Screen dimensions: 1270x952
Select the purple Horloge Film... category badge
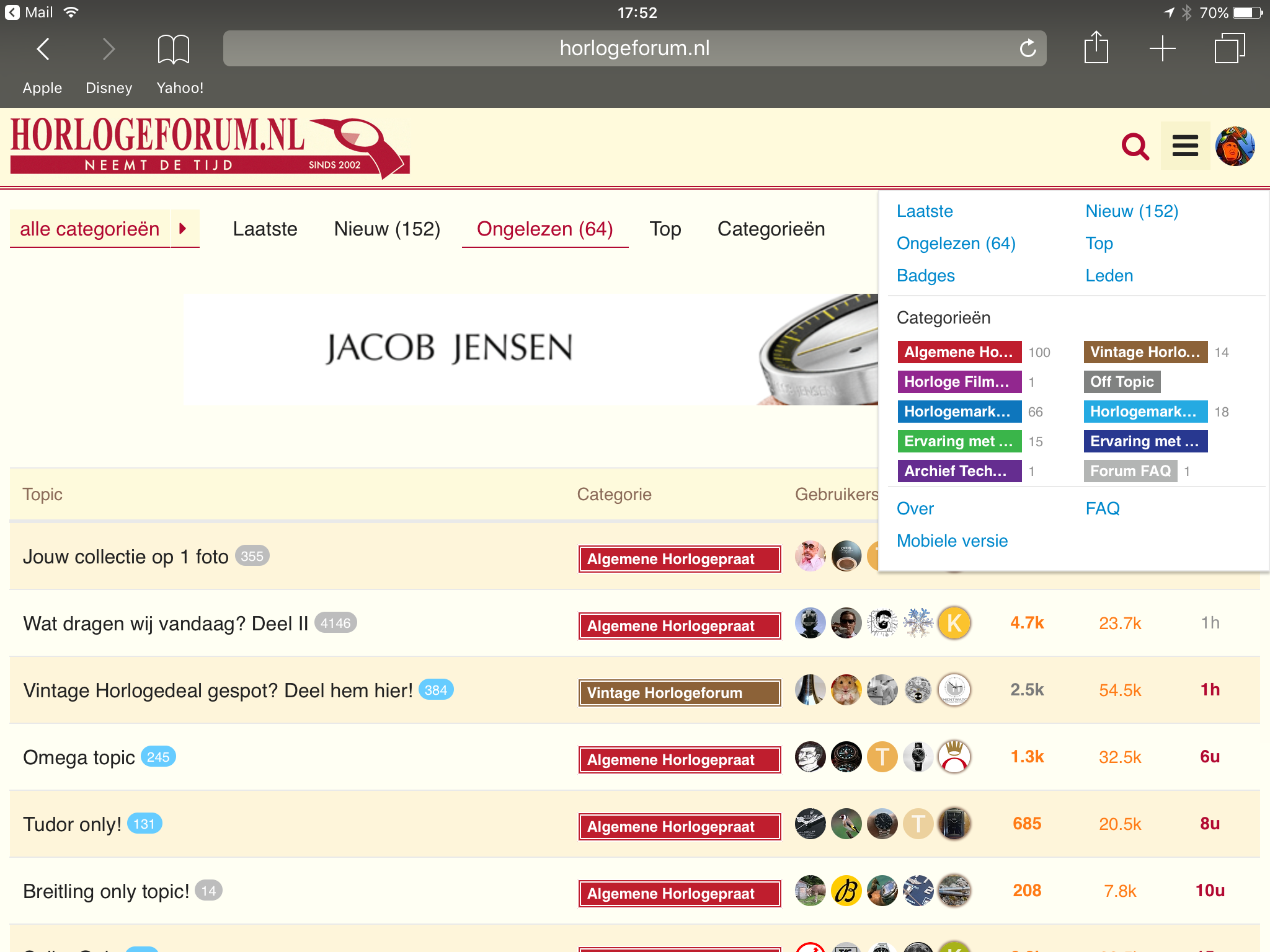click(959, 382)
